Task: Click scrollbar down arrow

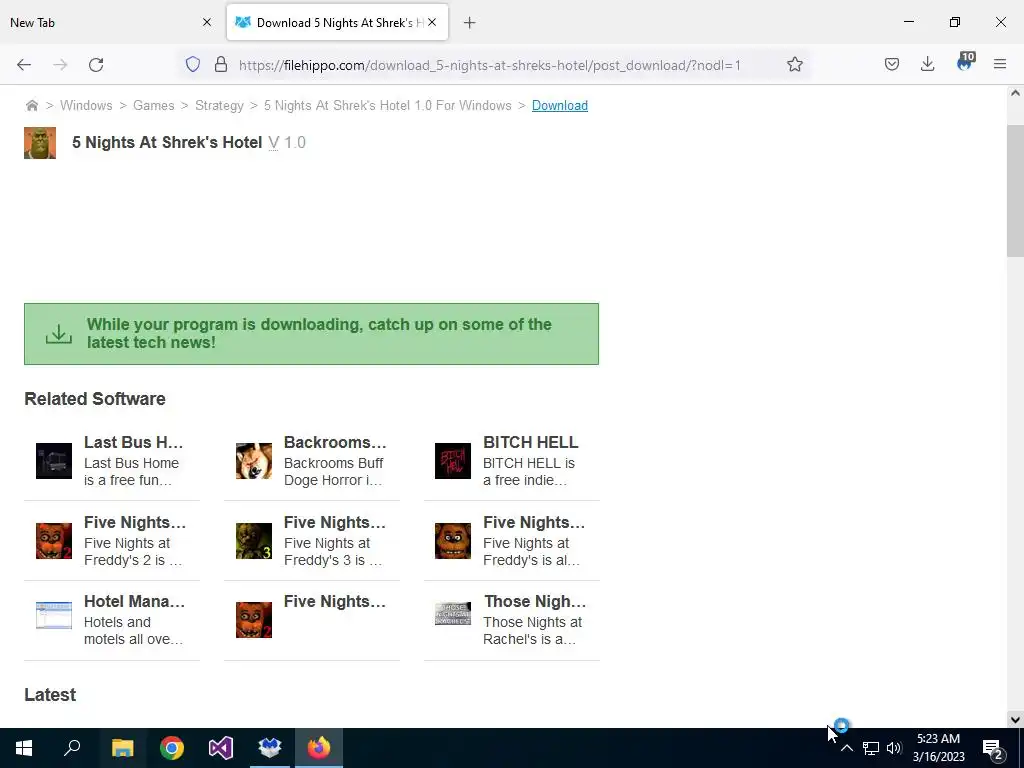Action: coord(1015,720)
